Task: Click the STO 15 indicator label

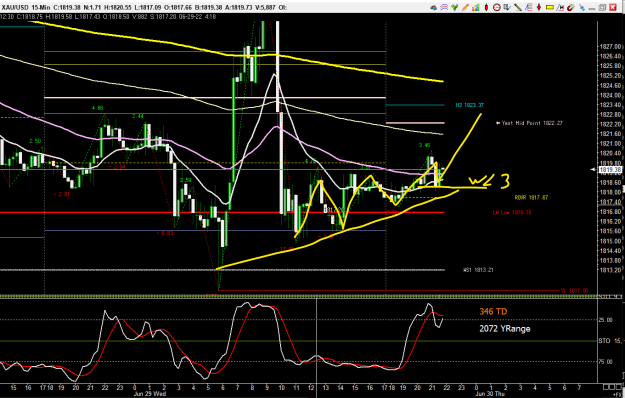Action: [x=610, y=341]
